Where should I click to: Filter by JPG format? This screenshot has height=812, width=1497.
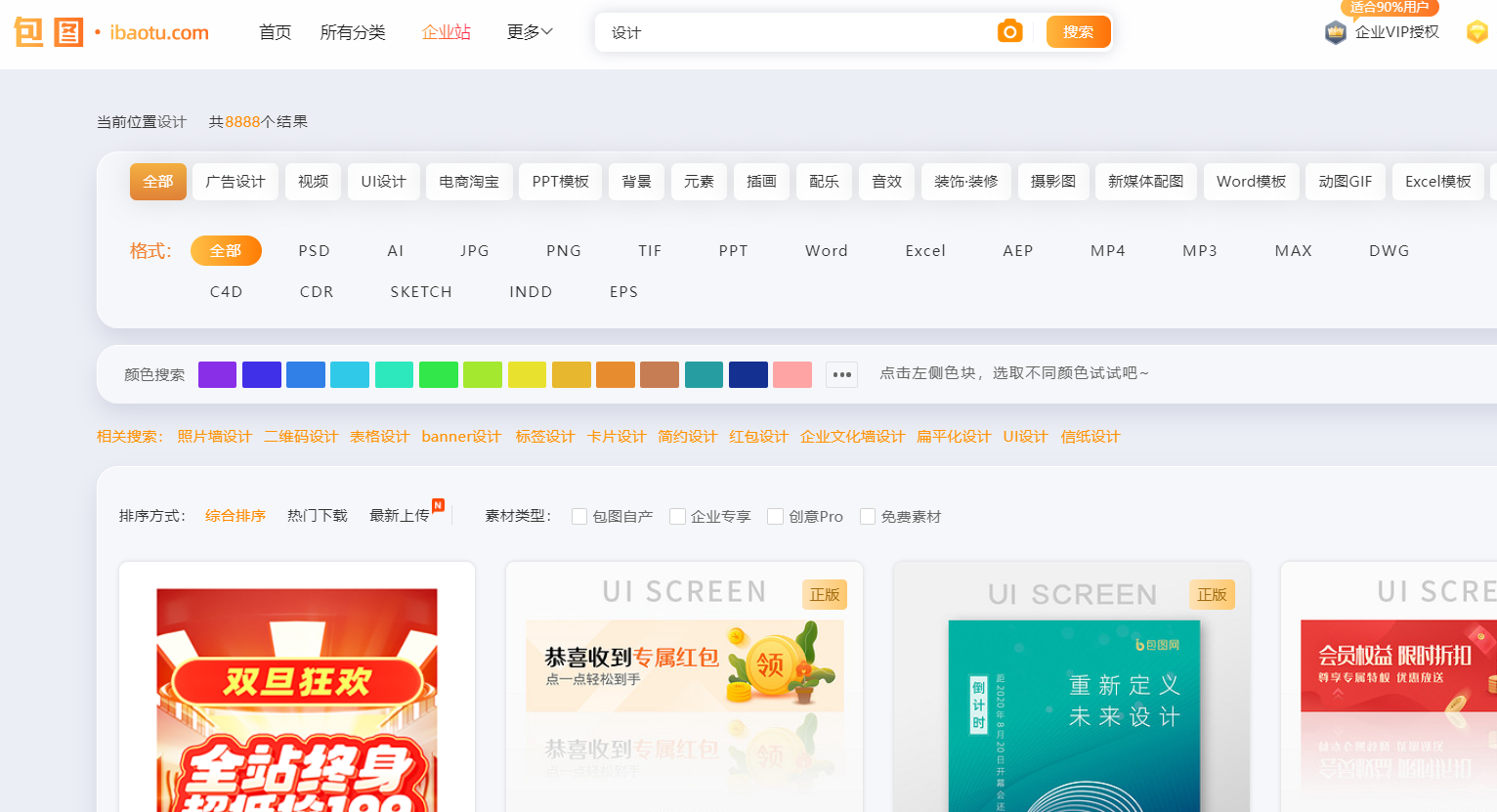(x=474, y=251)
